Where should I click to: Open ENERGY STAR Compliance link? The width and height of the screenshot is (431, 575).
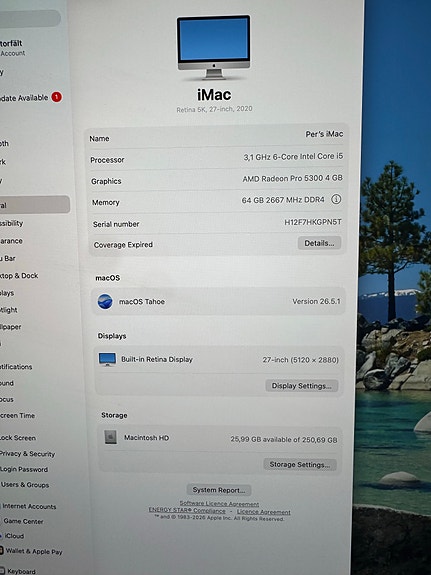click(x=187, y=510)
